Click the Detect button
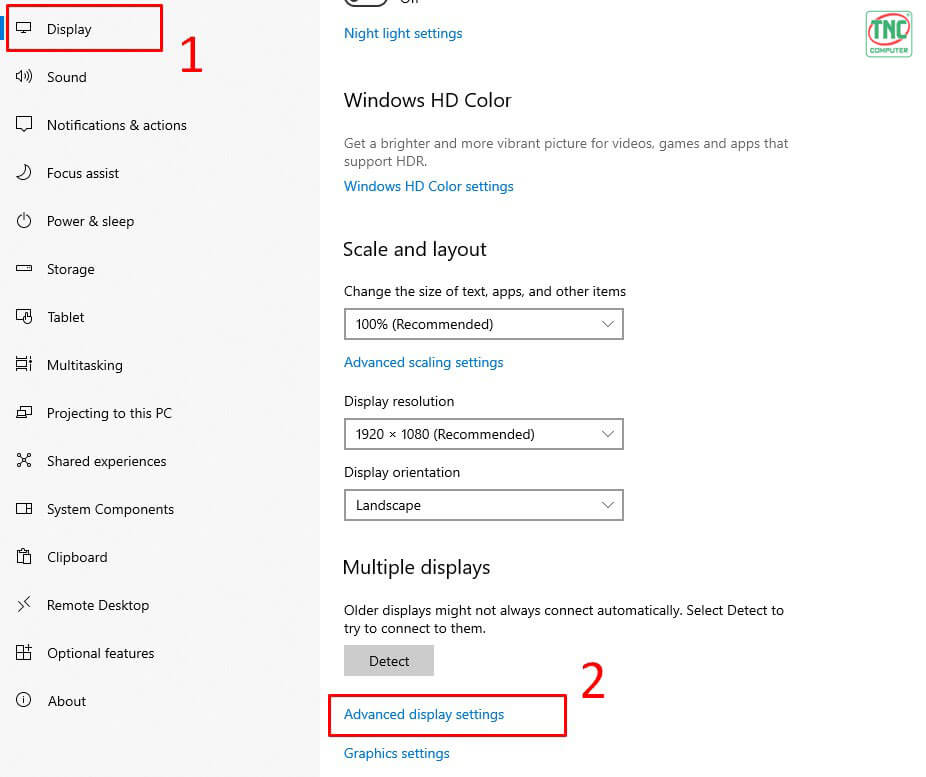926x777 pixels. [389, 661]
